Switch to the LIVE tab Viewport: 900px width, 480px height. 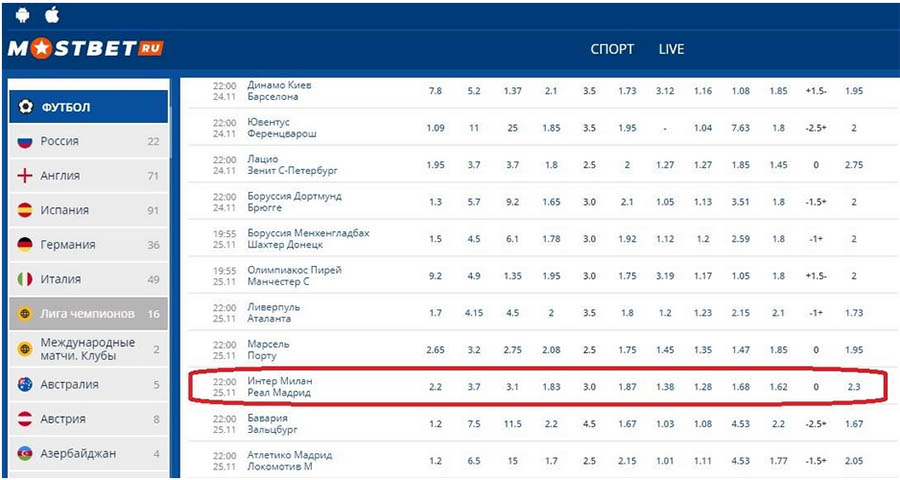pyautogui.click(x=671, y=50)
